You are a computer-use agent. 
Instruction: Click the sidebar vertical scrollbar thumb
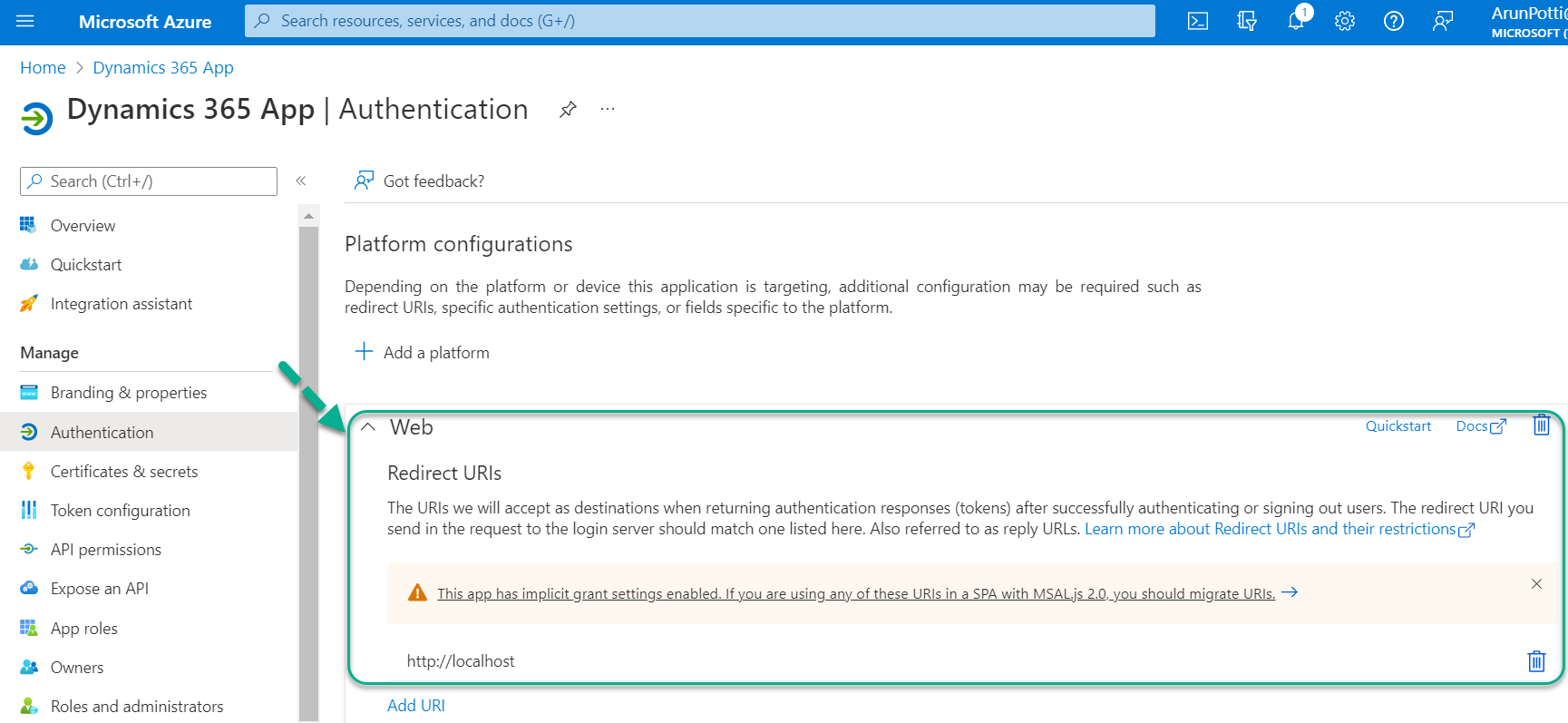pyautogui.click(x=308, y=474)
